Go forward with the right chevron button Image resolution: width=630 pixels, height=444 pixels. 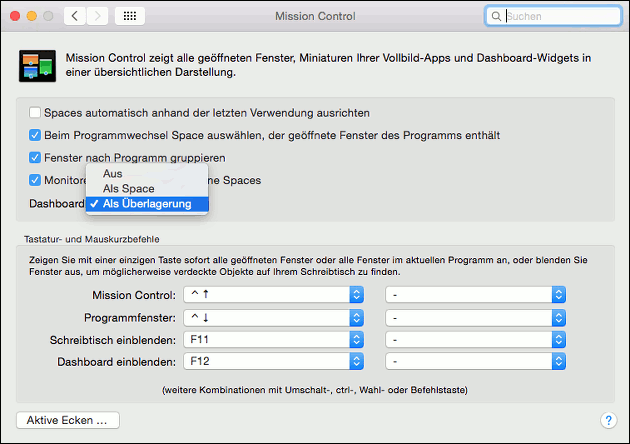click(97, 16)
